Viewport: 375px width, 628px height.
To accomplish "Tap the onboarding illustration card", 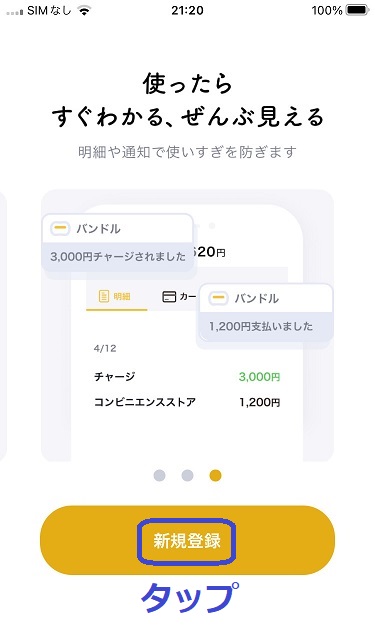I will 188,325.
